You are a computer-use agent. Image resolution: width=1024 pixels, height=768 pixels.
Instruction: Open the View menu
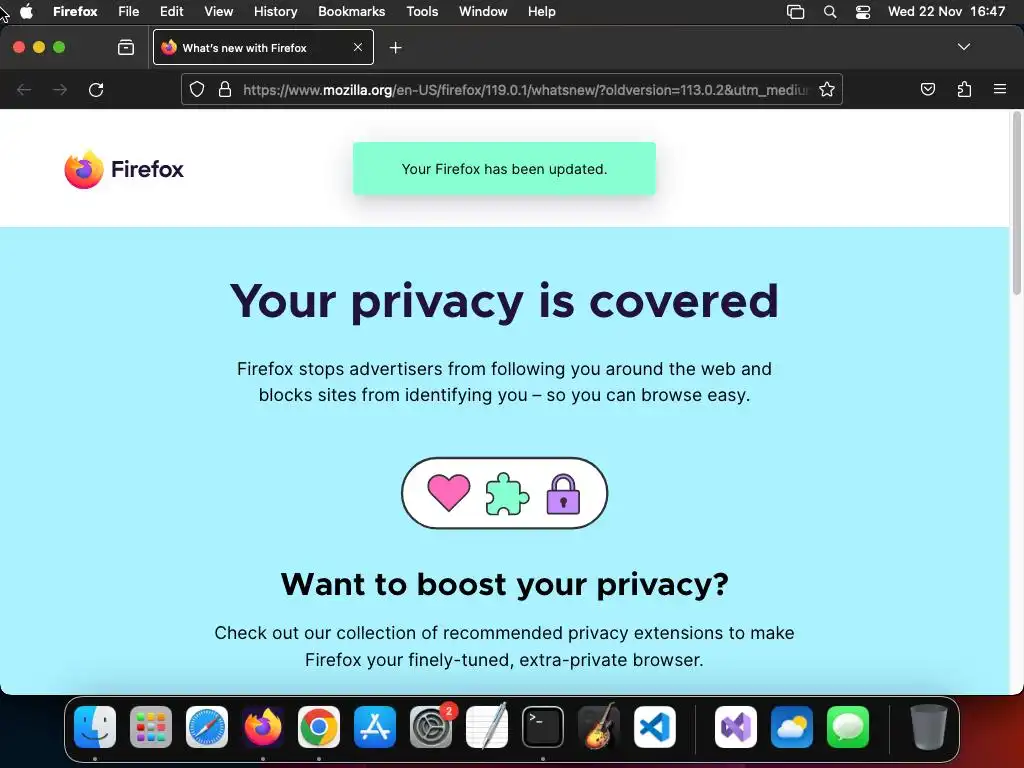[218, 11]
